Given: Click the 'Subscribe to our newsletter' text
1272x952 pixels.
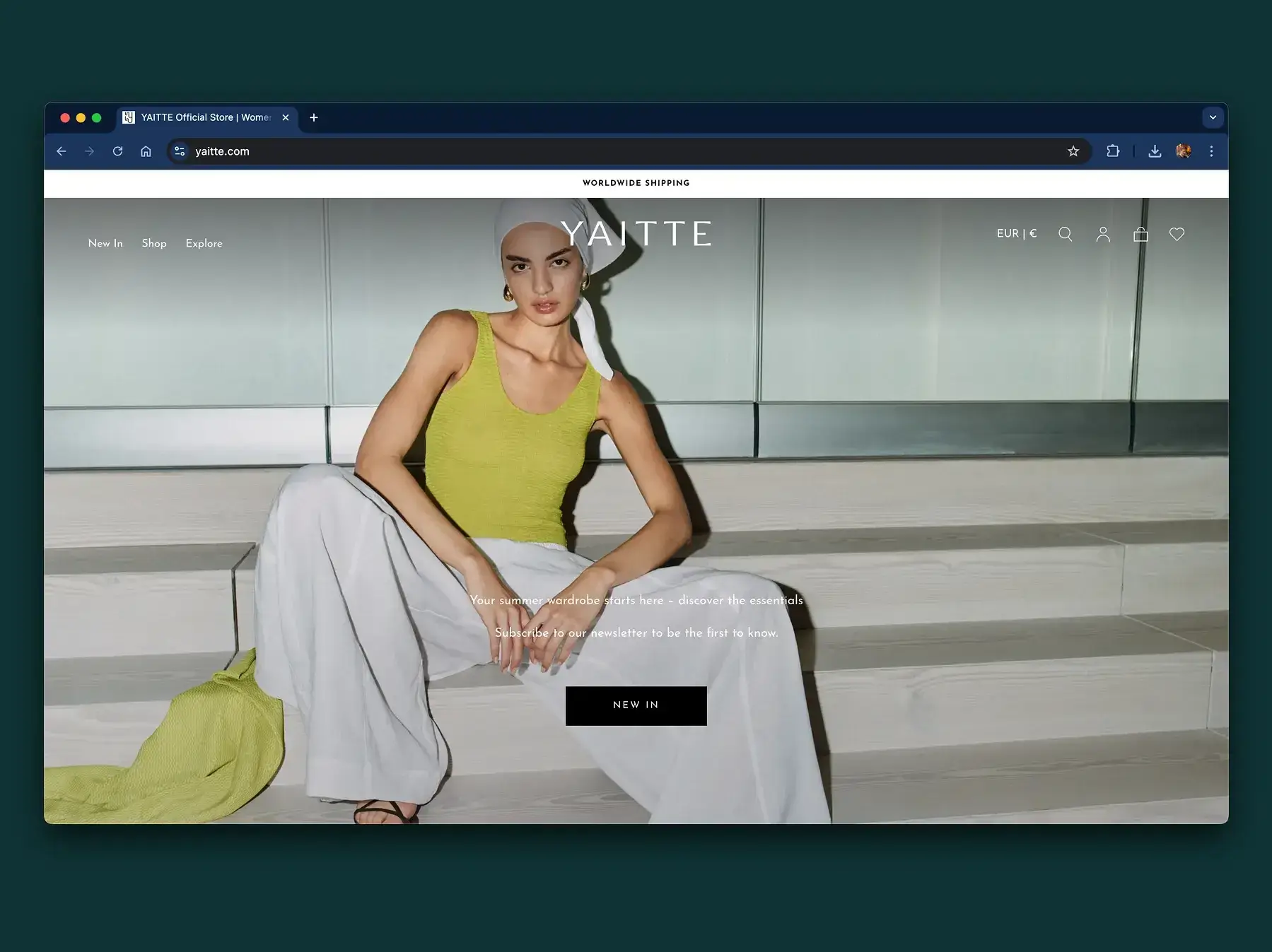Looking at the screenshot, I should pos(636,633).
